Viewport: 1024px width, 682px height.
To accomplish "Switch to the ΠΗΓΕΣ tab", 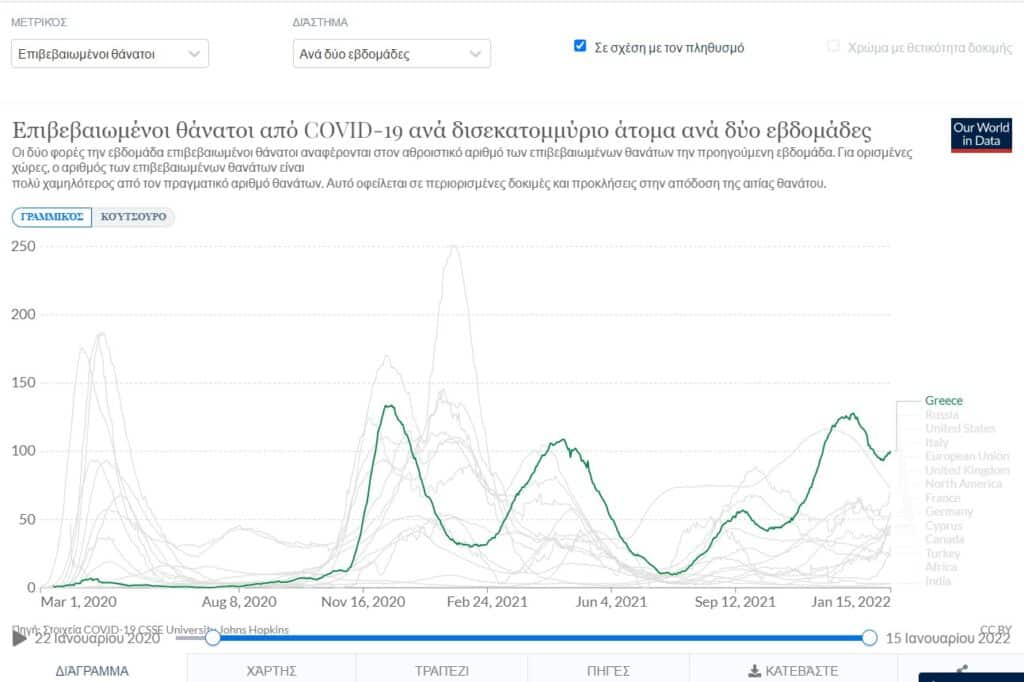I will coord(608,671).
